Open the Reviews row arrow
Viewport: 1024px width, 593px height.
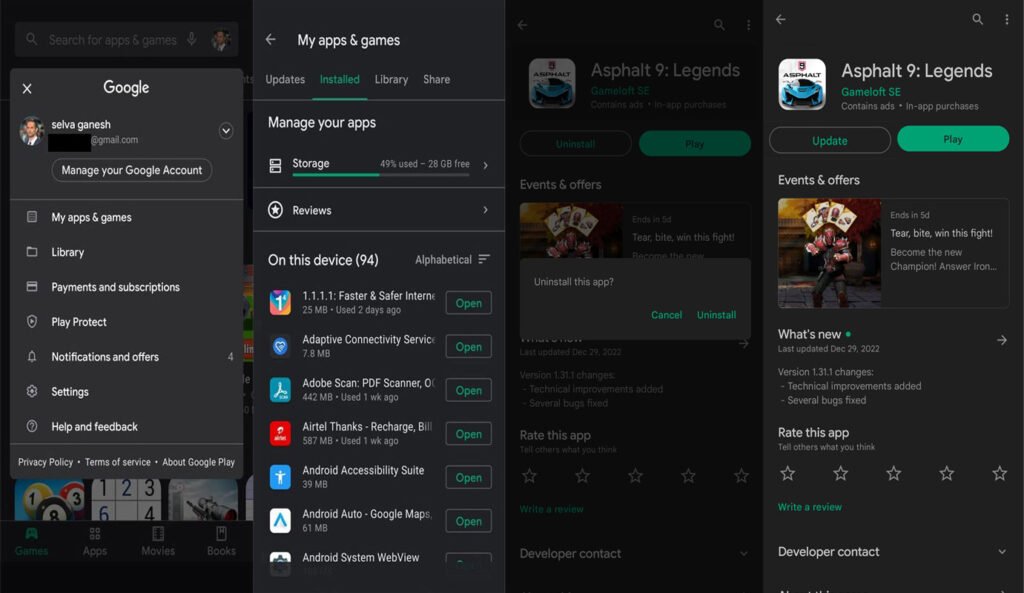pos(485,210)
